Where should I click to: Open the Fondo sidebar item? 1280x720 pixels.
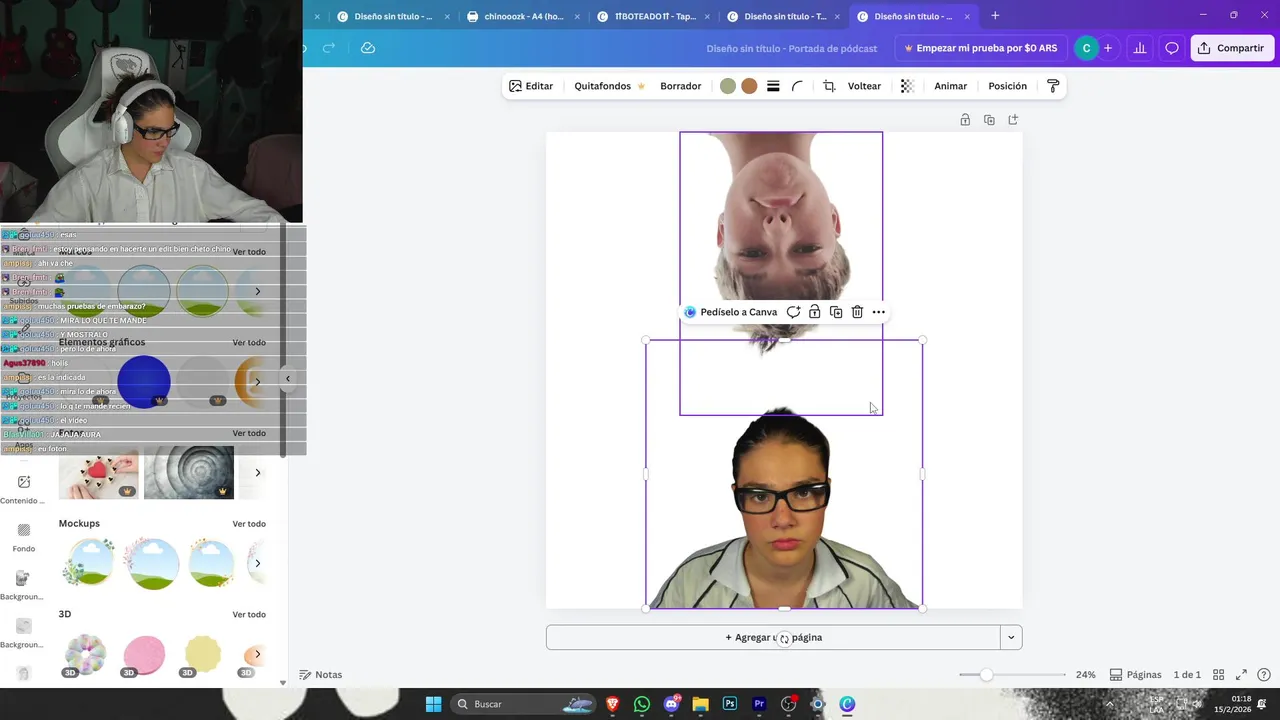(x=23, y=537)
